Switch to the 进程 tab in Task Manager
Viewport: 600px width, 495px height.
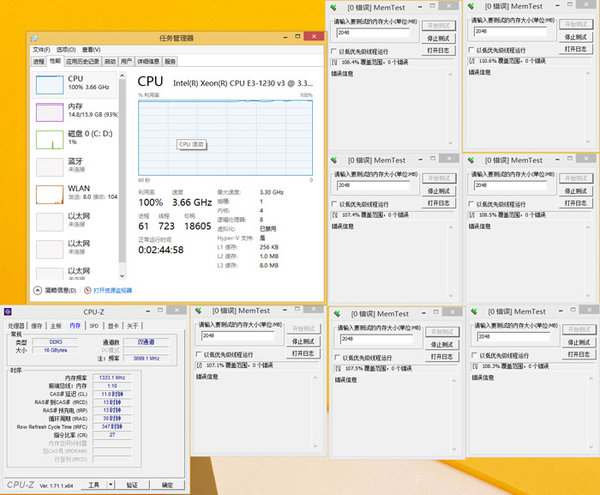pos(39,62)
